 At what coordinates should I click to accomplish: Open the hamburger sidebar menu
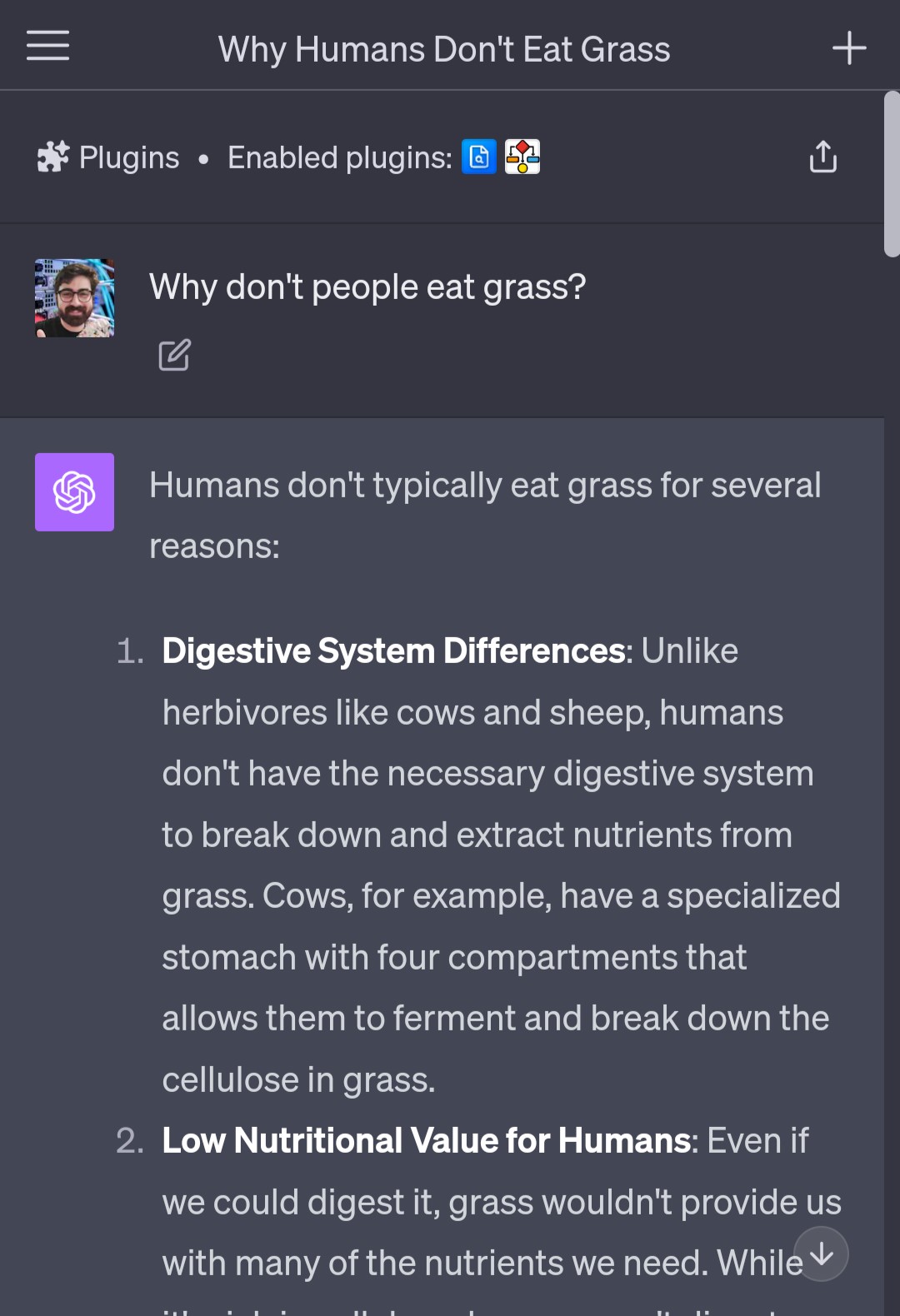pos(47,46)
